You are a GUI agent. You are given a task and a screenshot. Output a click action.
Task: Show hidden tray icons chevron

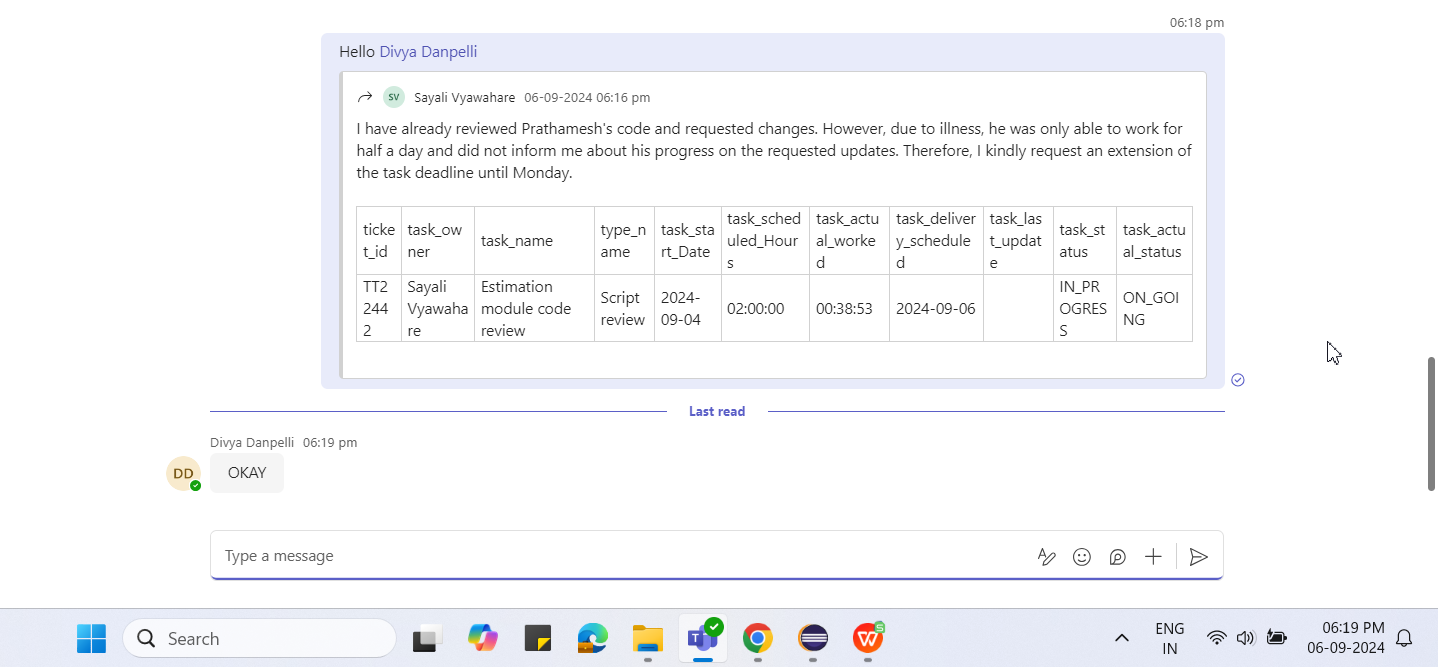pyautogui.click(x=1122, y=638)
